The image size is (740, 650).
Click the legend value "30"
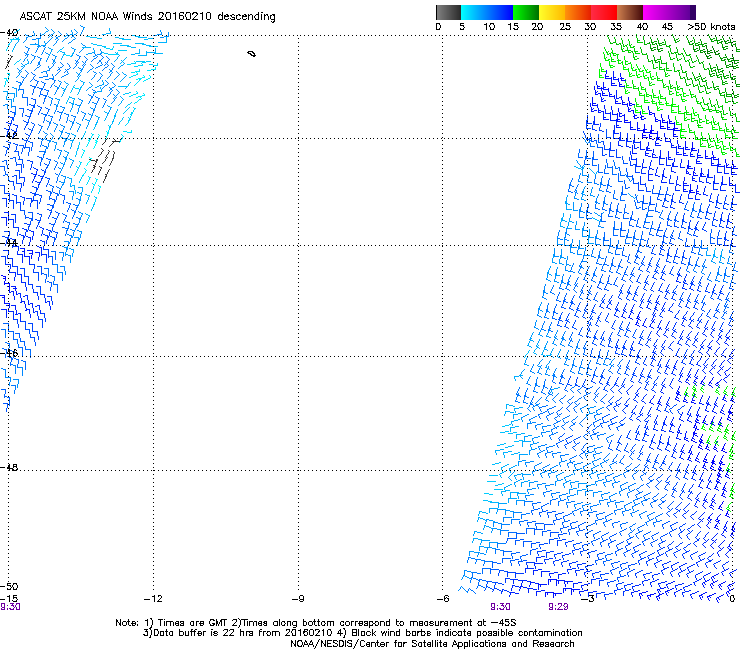(x=590, y=27)
